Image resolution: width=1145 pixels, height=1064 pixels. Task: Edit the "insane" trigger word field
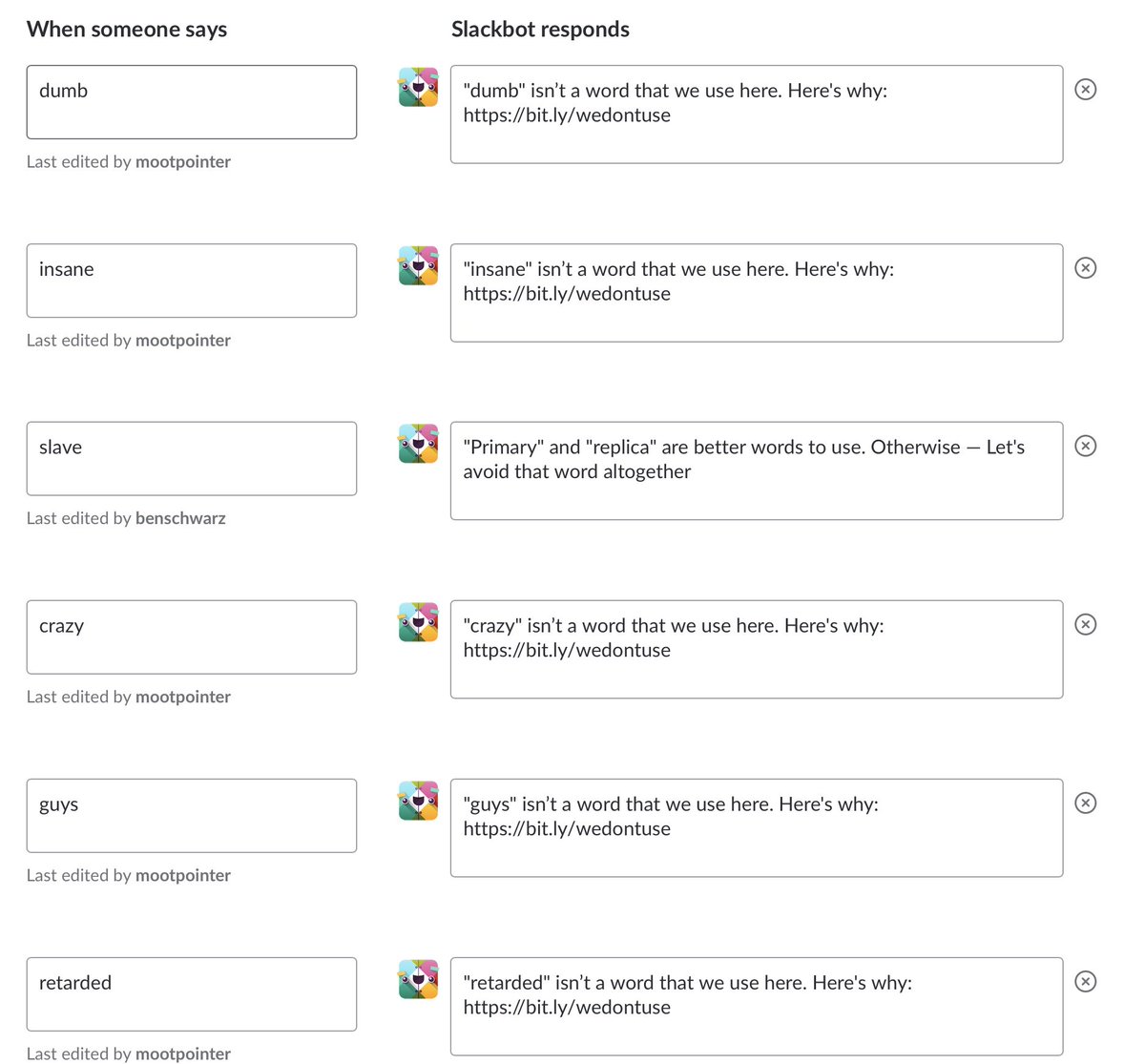tap(191, 281)
